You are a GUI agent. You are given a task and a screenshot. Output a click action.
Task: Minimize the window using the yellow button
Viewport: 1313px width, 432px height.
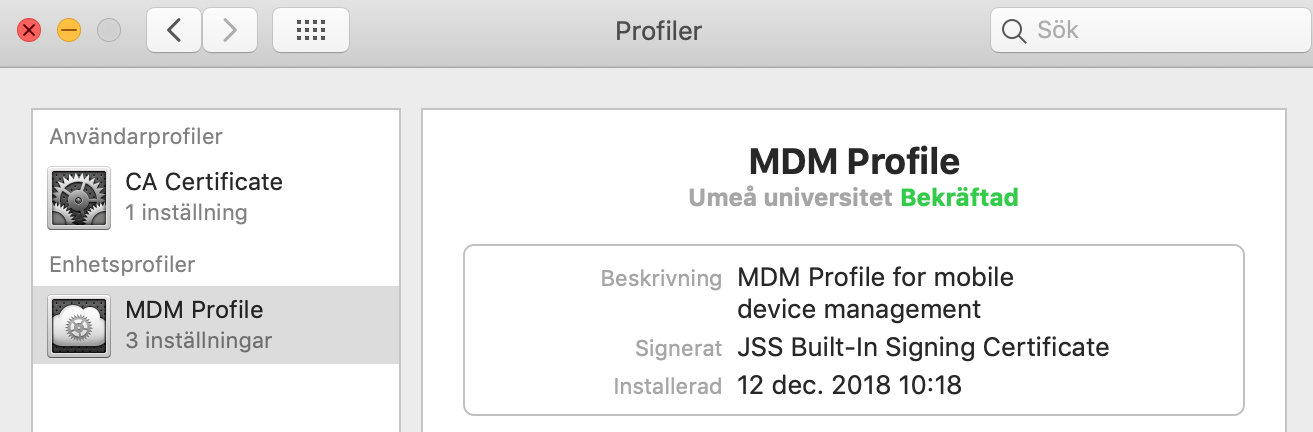click(x=68, y=30)
